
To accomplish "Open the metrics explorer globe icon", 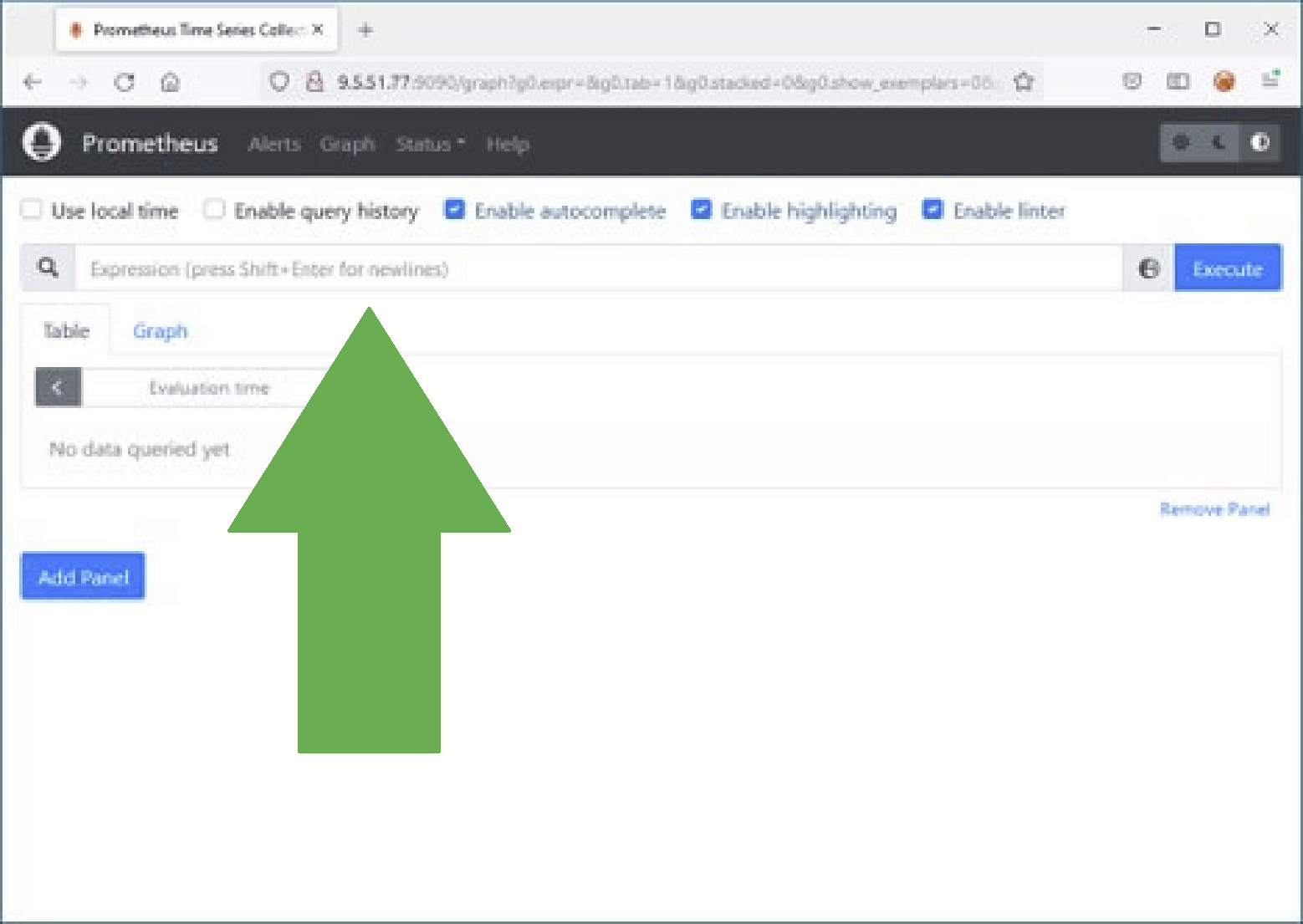I will click(1149, 268).
